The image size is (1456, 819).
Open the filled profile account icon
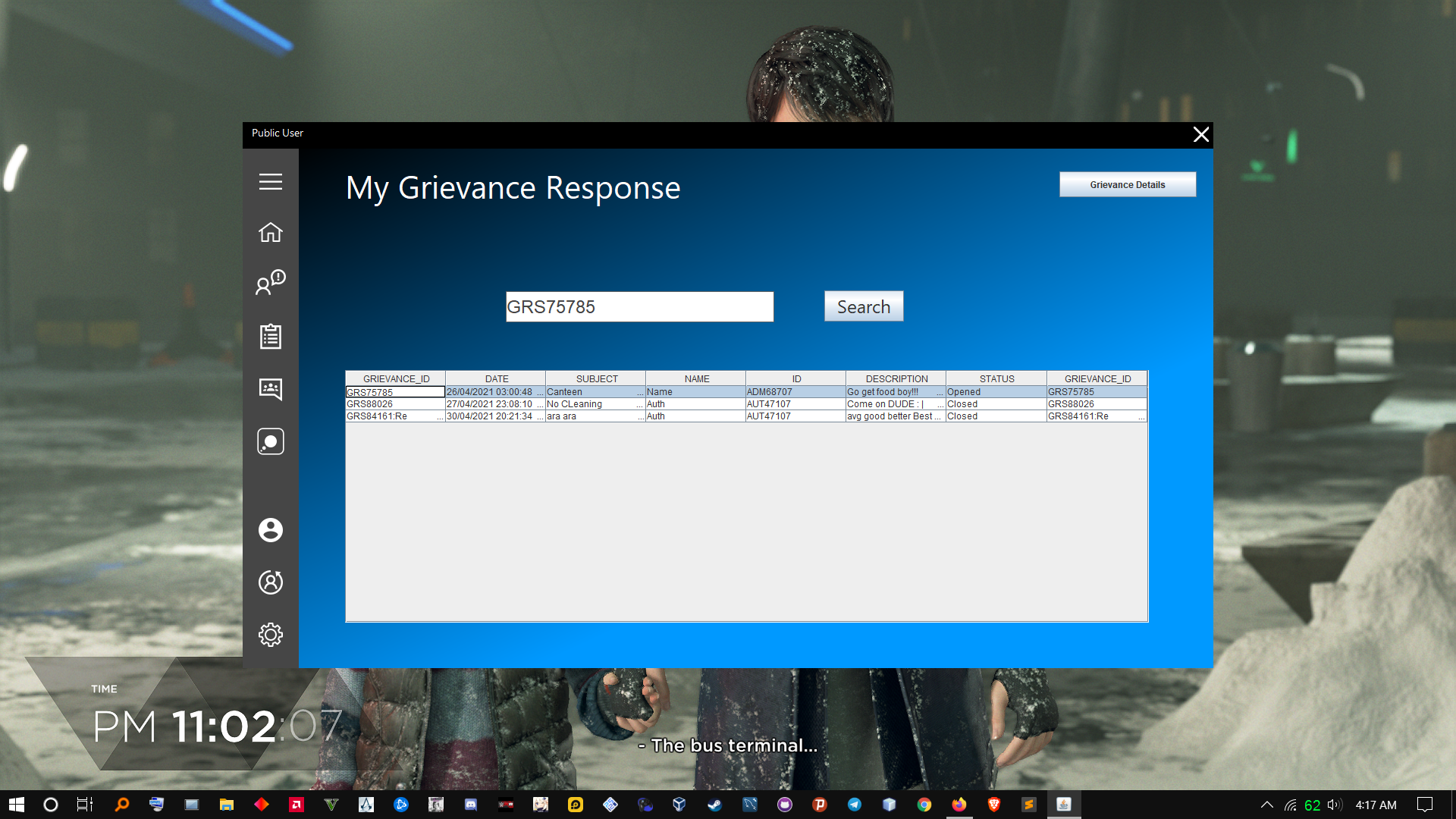click(270, 529)
